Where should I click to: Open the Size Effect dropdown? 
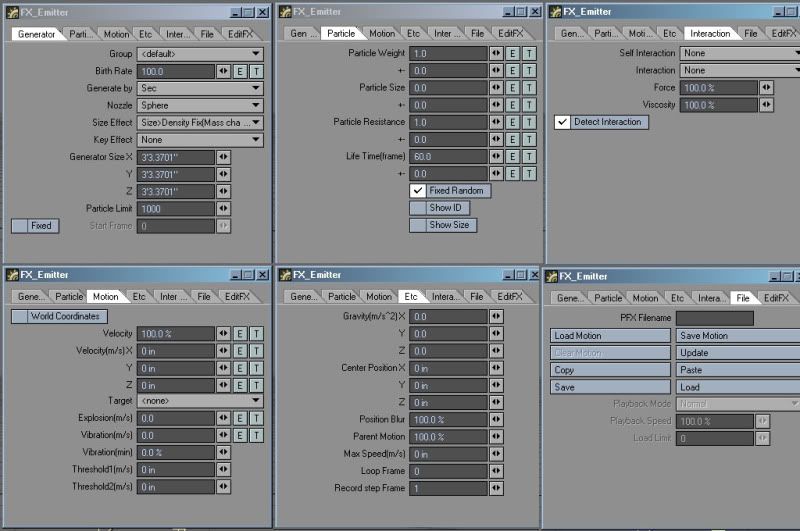point(200,123)
